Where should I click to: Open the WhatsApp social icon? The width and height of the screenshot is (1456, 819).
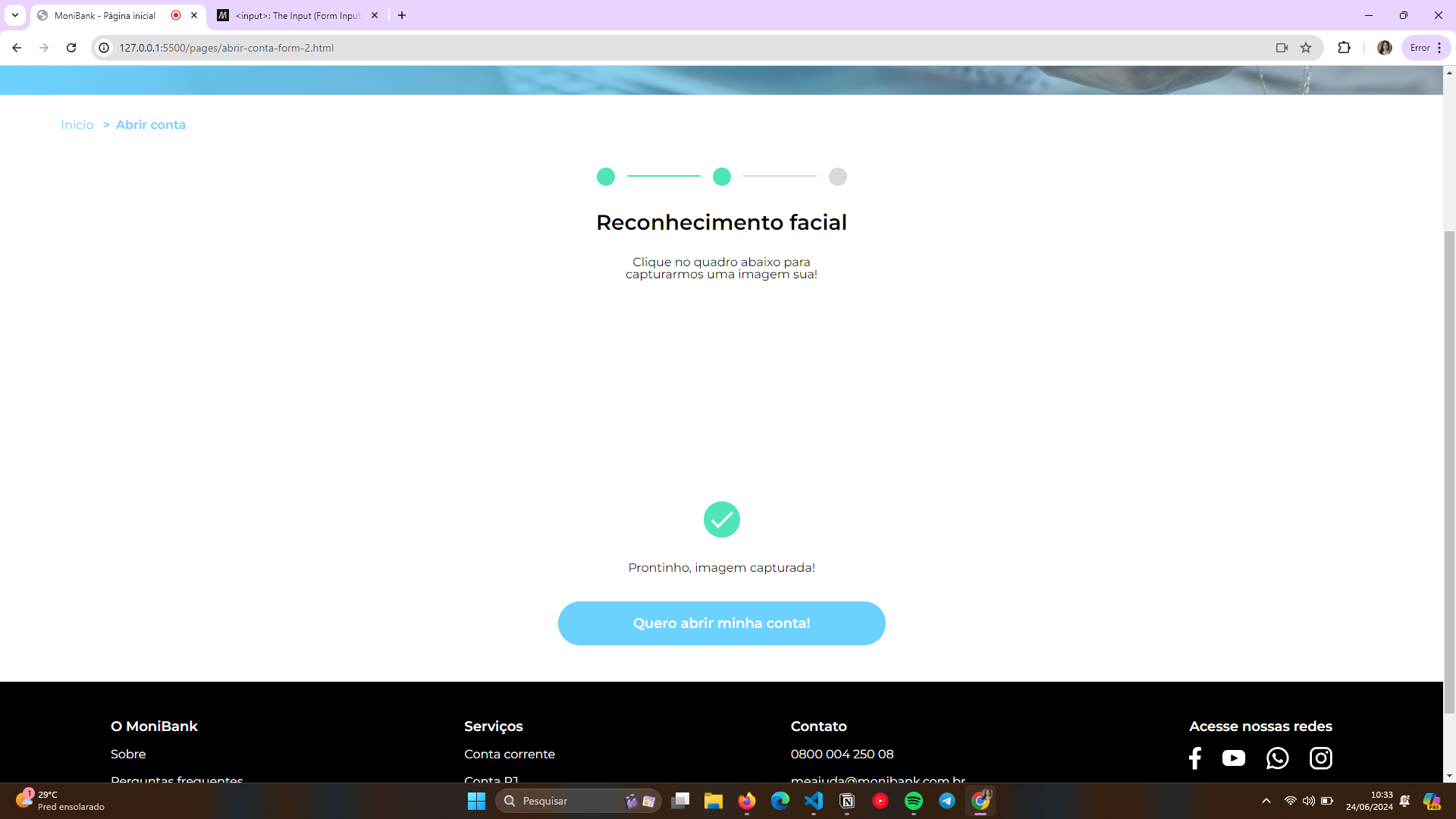(1277, 758)
